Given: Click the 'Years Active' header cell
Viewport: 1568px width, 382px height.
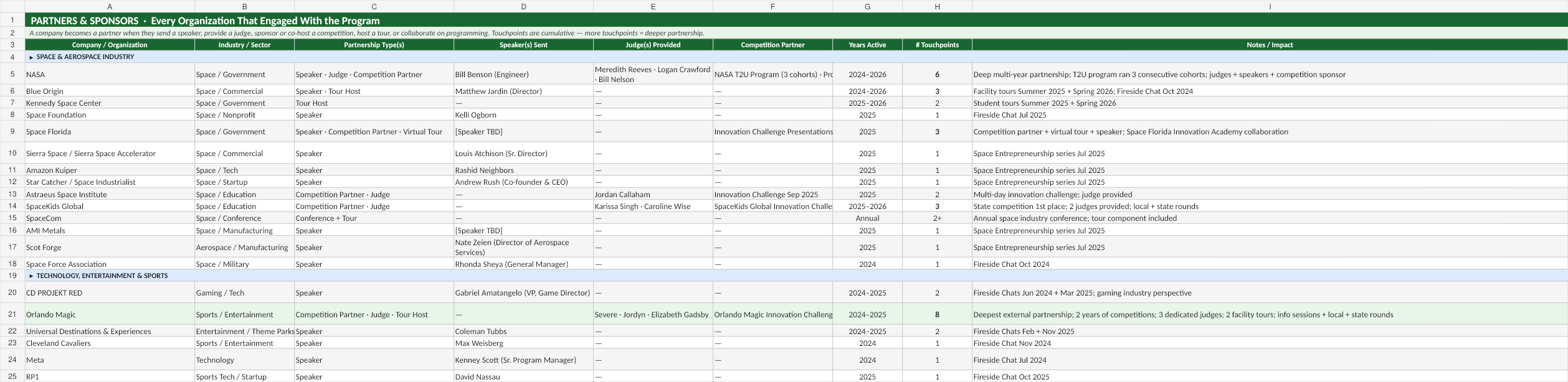Looking at the screenshot, I should 867,45.
